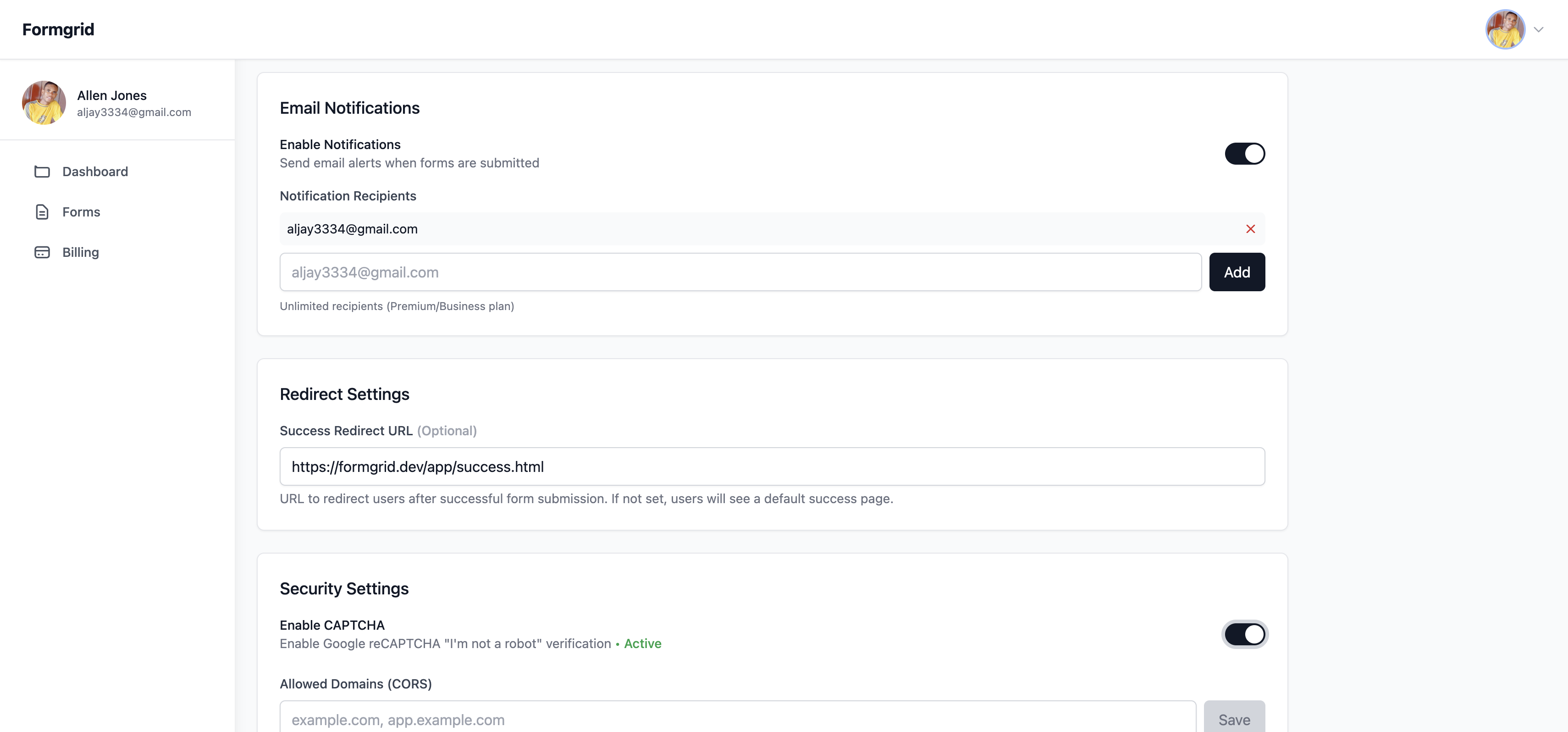Open the Dashboard menu item

[x=95, y=172]
